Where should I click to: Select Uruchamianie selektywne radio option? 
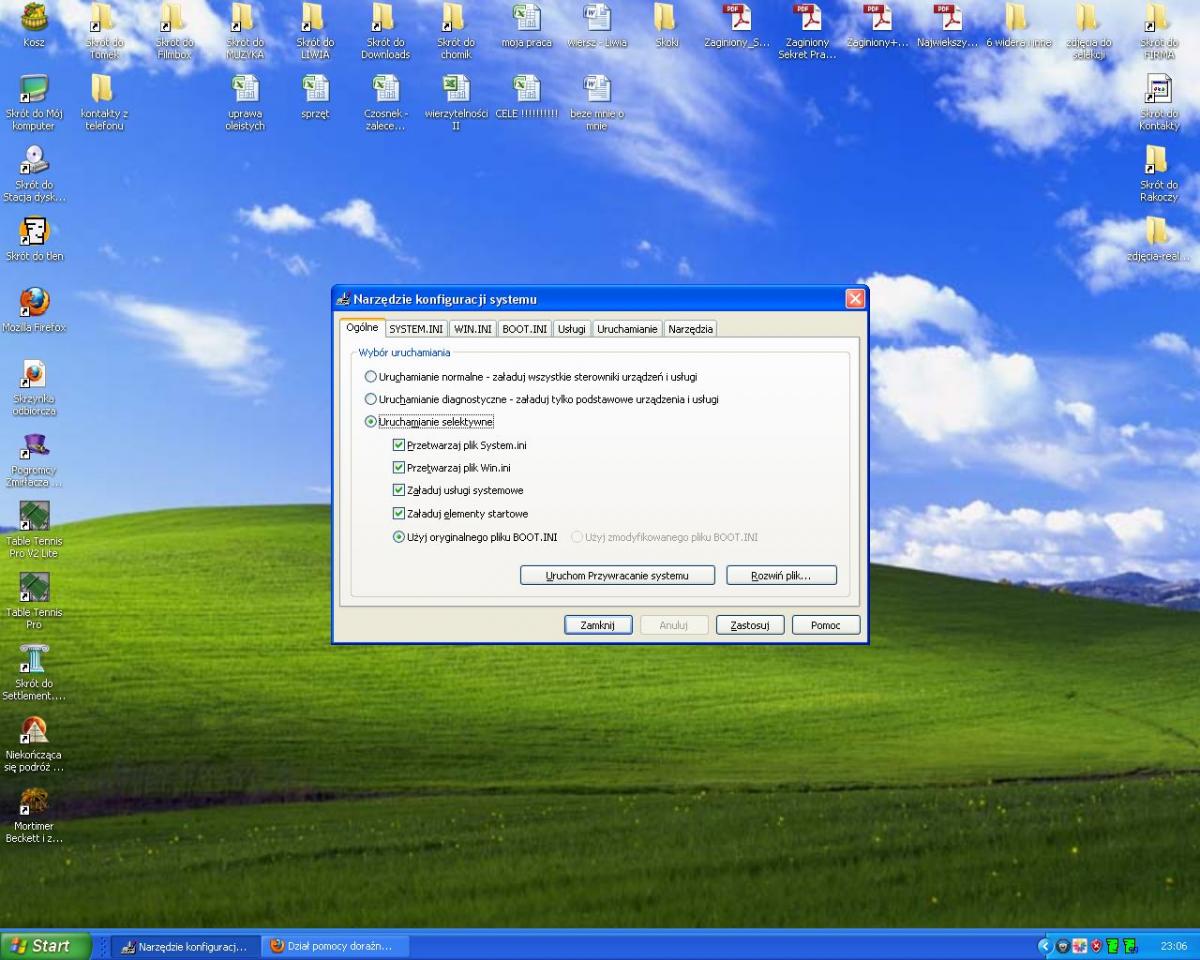click(371, 422)
